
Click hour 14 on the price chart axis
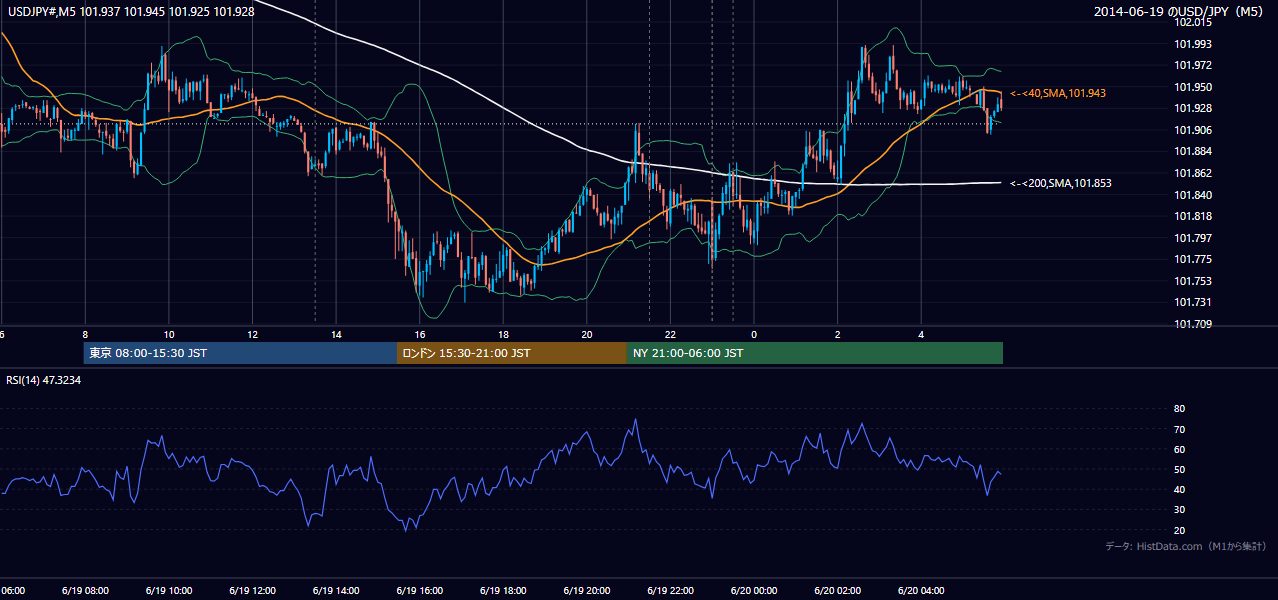(336, 335)
